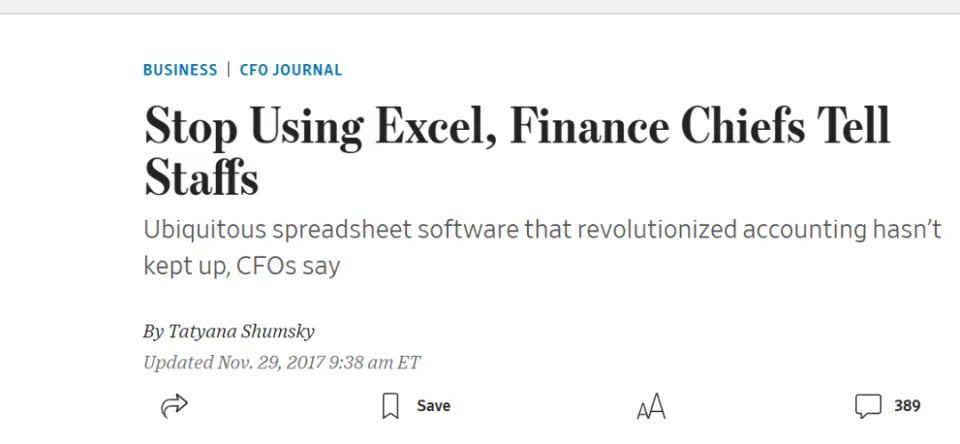This screenshot has width=960, height=444.
Task: Open the BUSINESS section link
Action: (180, 70)
